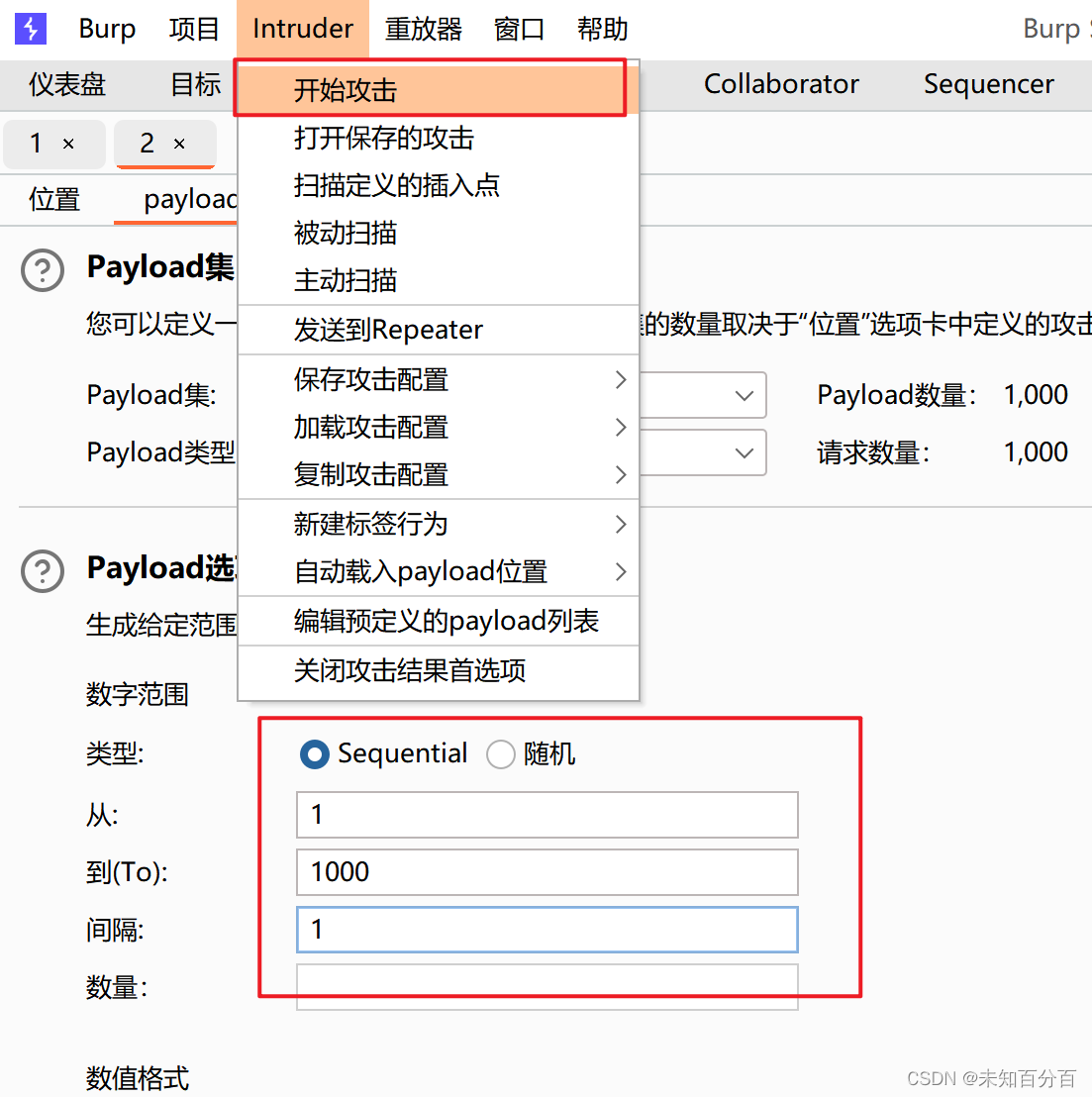Click the 请求数量 value 1,000

tap(1036, 452)
